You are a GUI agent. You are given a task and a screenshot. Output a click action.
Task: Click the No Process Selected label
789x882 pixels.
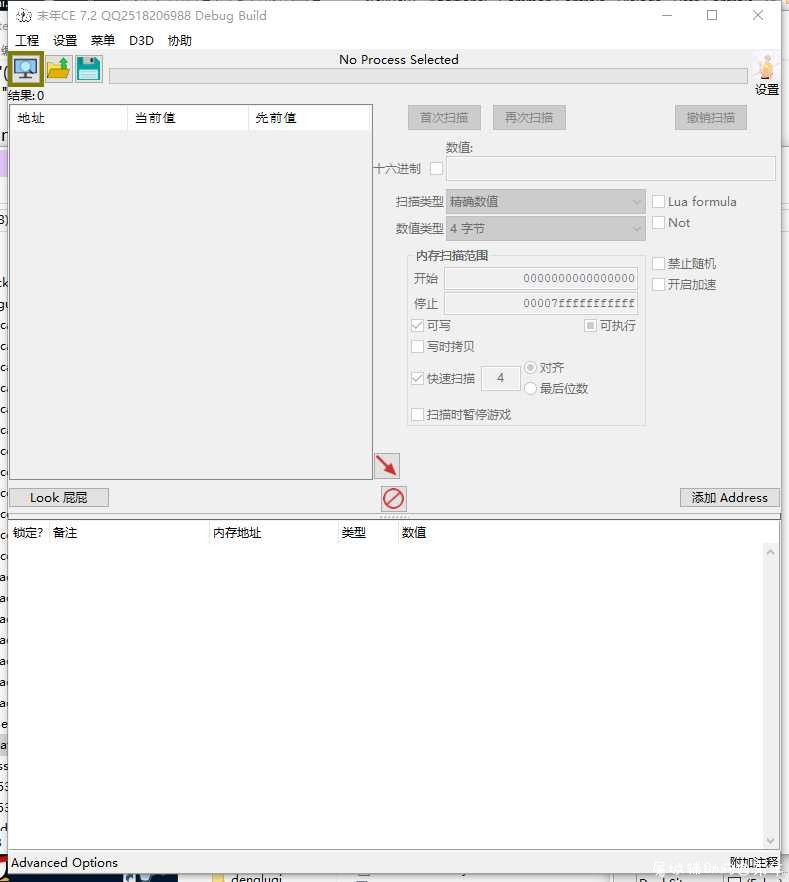click(399, 60)
